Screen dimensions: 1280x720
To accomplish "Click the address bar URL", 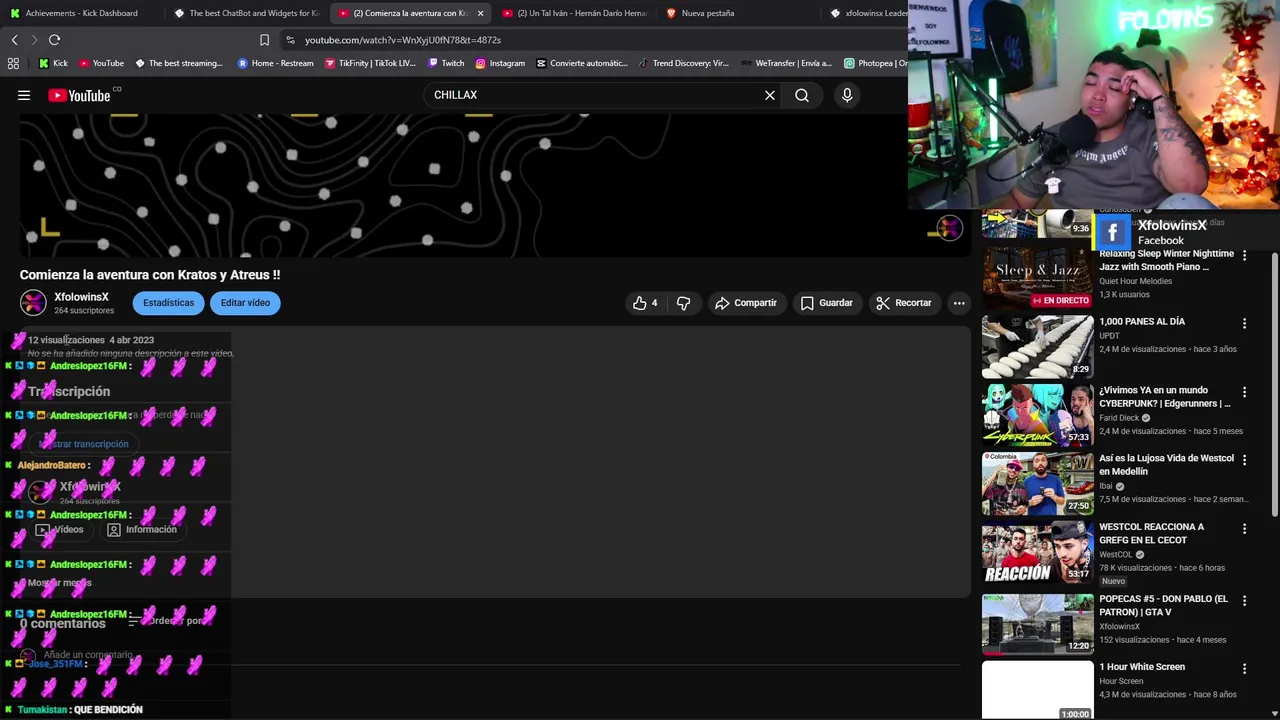I will (x=402, y=40).
